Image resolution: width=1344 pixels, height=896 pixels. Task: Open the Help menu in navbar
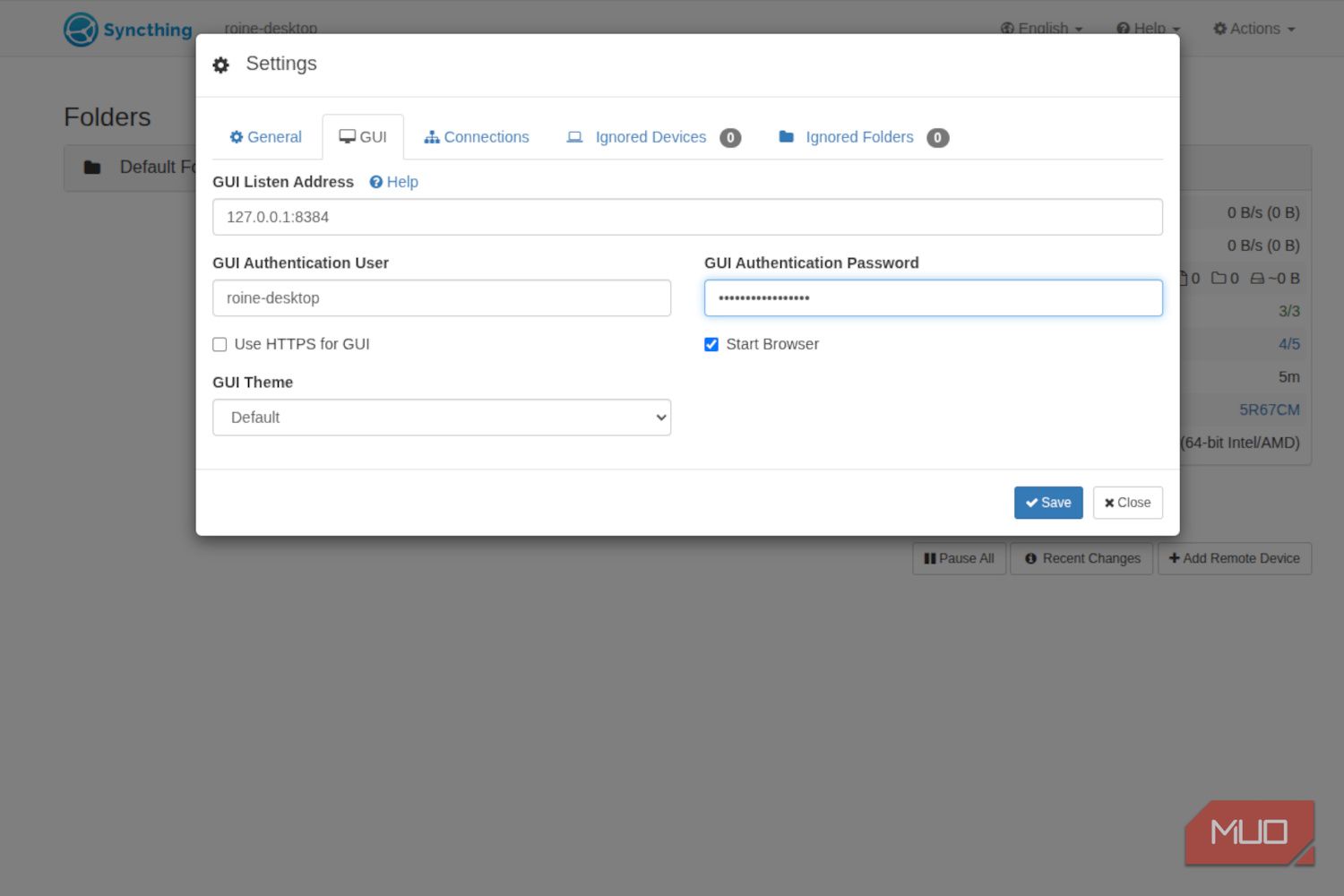(x=1149, y=29)
